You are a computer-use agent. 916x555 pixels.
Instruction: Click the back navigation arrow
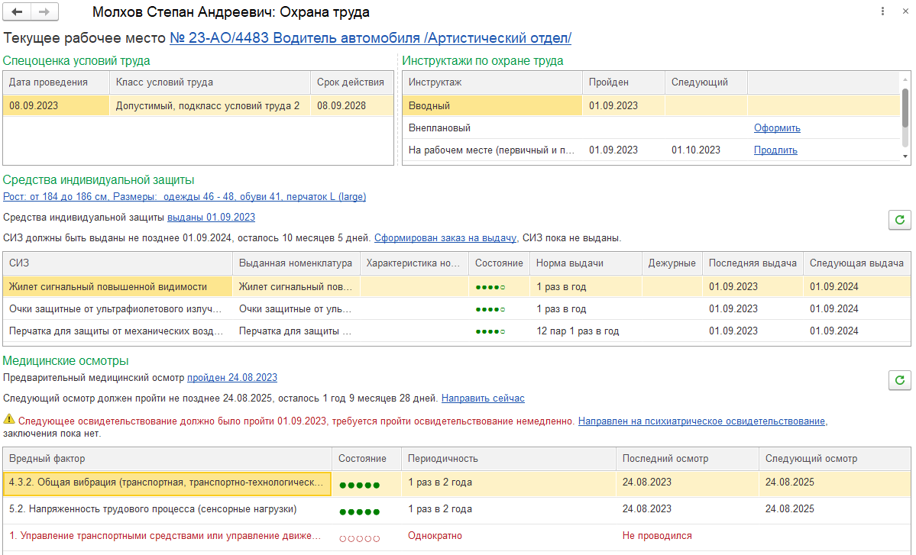tap(18, 13)
